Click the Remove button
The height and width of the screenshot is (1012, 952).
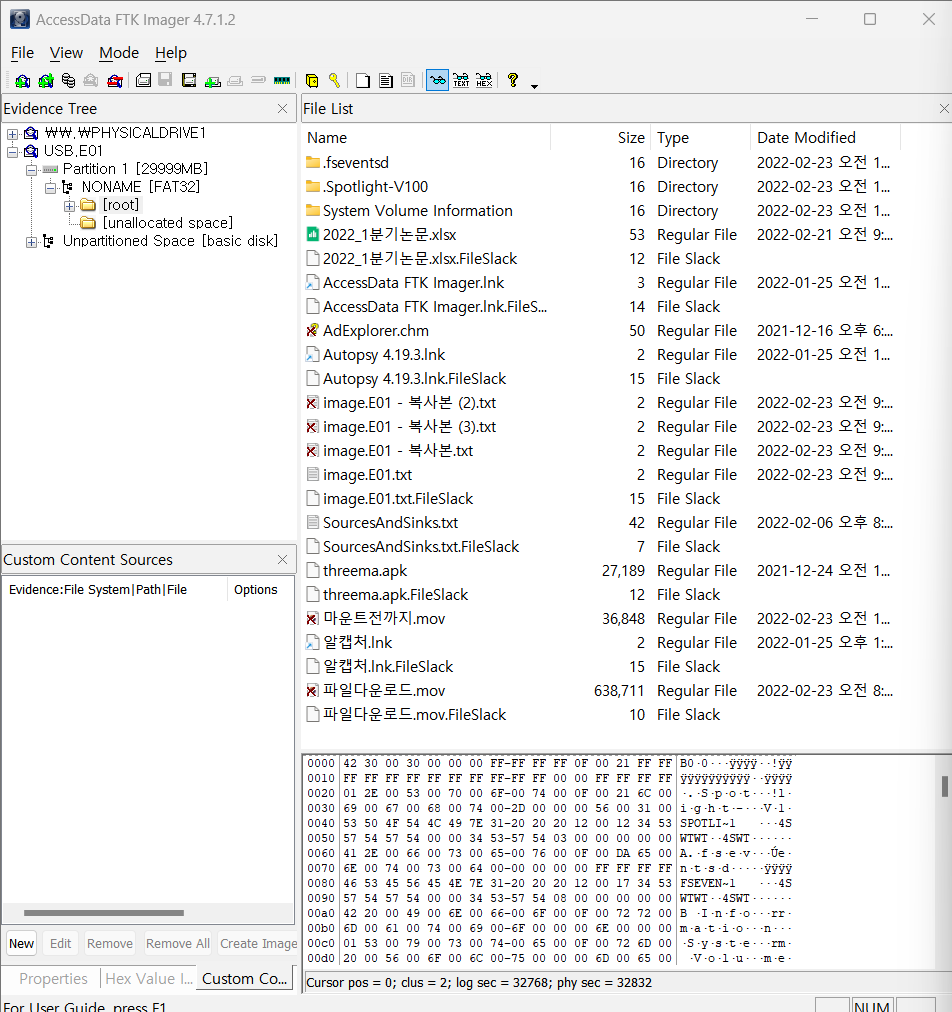pos(110,944)
